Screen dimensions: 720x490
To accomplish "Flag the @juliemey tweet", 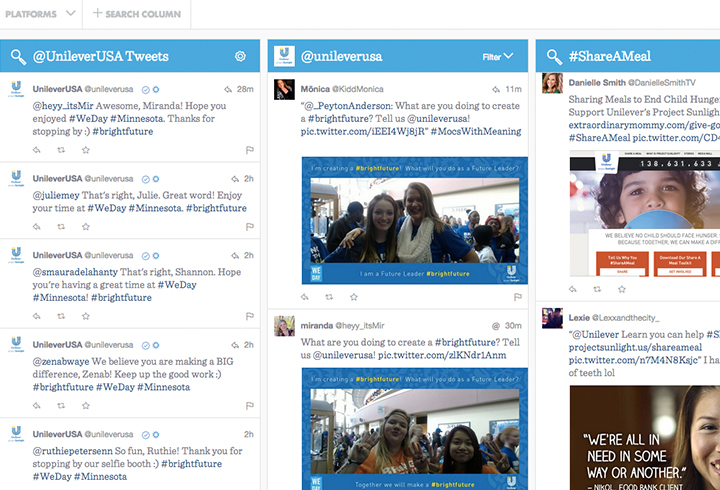I will point(250,226).
